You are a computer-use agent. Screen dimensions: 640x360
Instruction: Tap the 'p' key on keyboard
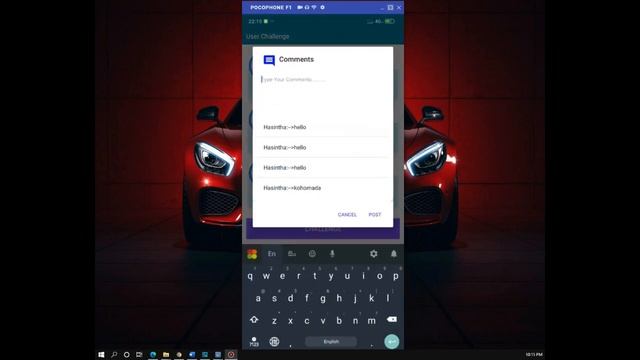396,276
